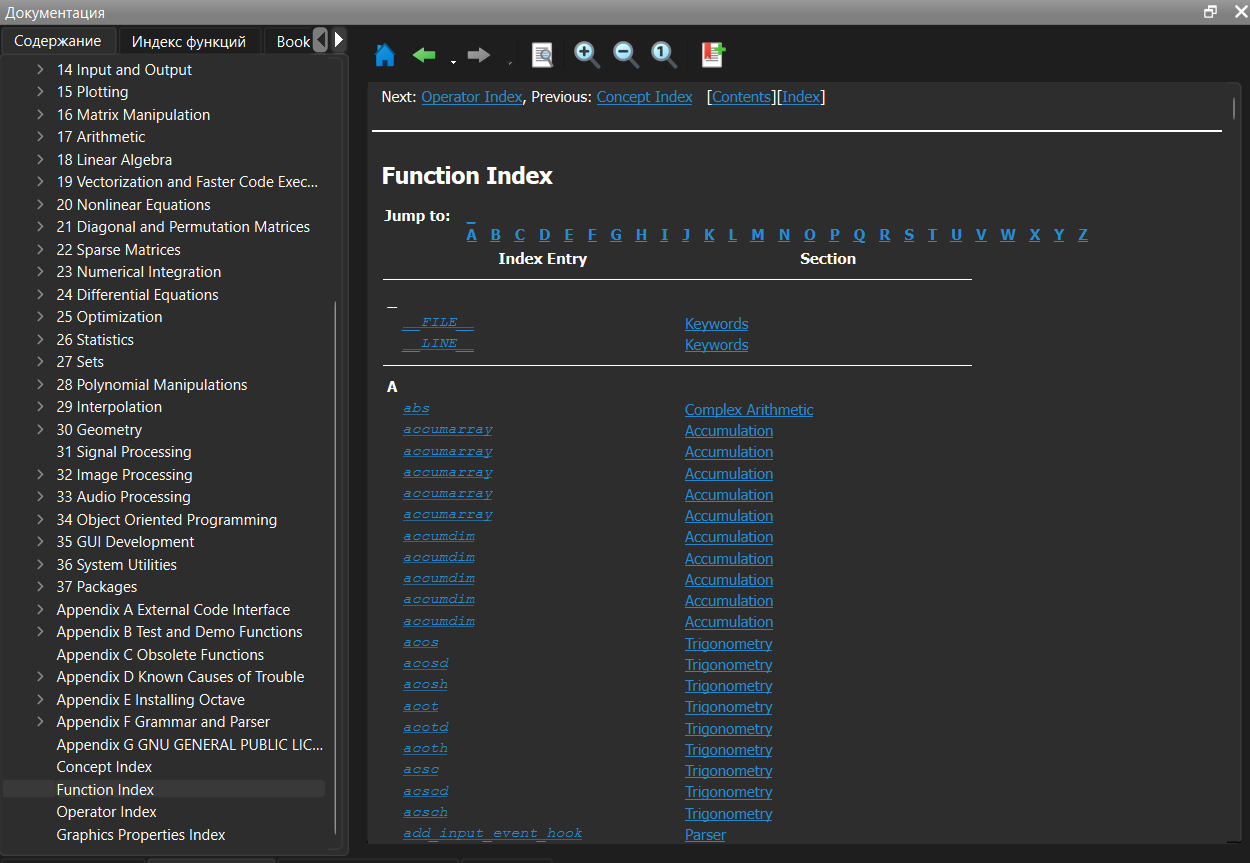Expand Appendix A External Code Interface

[40, 610]
